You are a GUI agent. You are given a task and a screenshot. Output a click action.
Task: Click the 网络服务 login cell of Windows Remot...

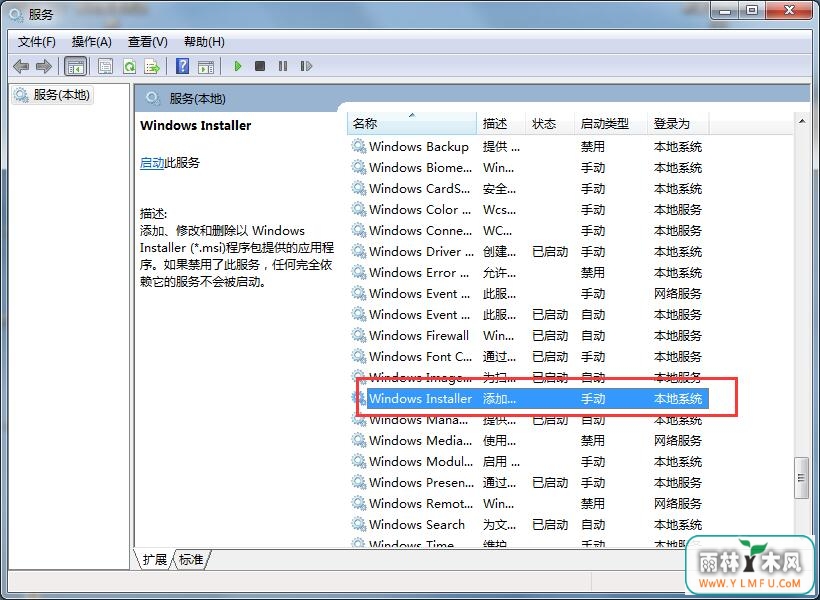tap(678, 503)
